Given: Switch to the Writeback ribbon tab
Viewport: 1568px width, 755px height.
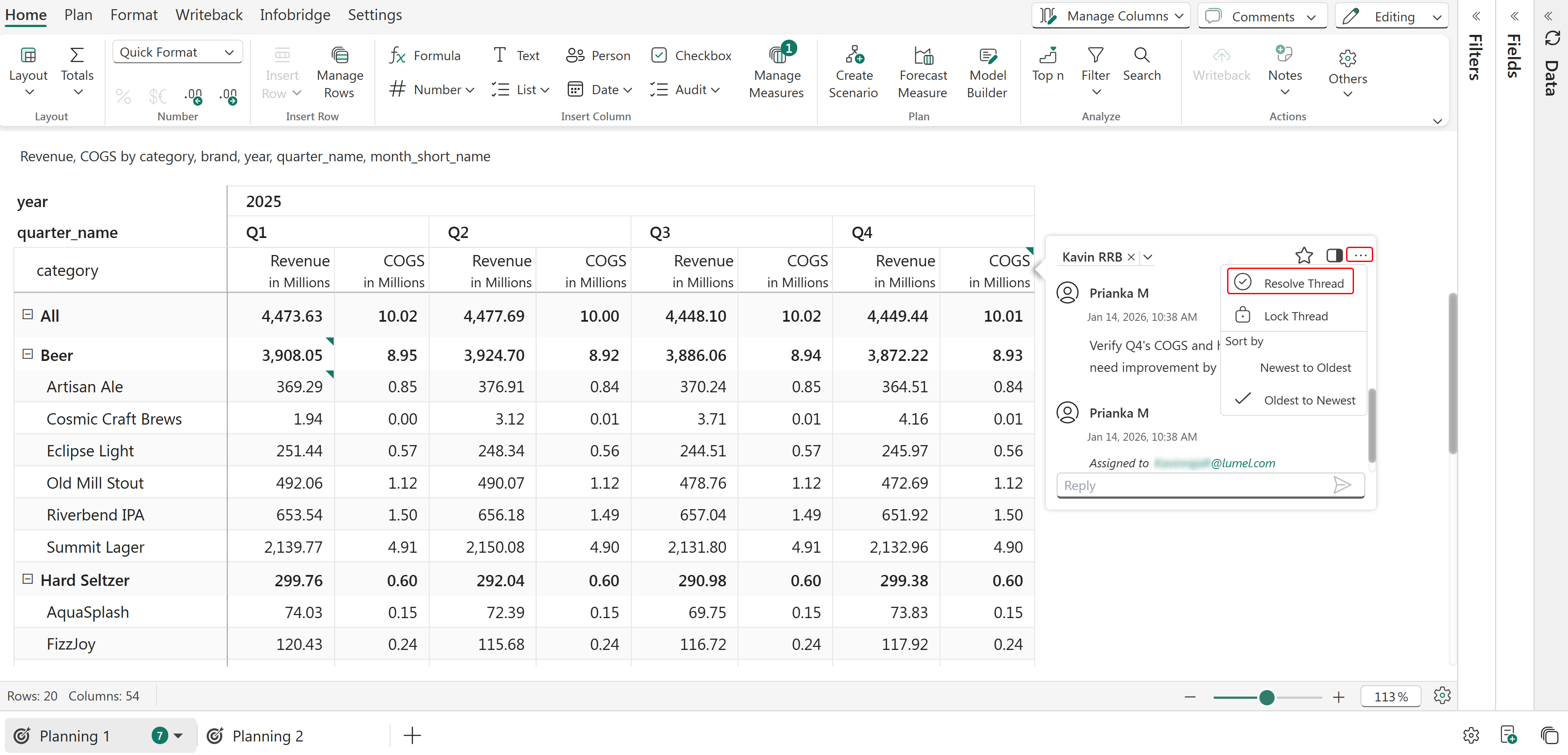Looking at the screenshot, I should tap(209, 15).
